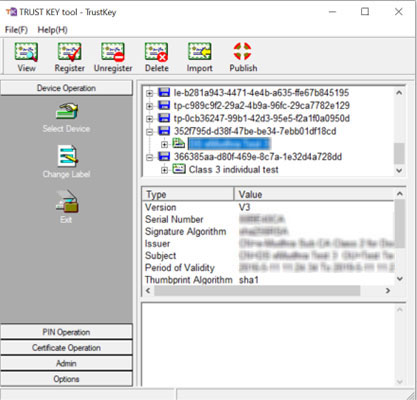Click the View certificate toolbar icon
The width and height of the screenshot is (417, 400).
tap(26, 52)
